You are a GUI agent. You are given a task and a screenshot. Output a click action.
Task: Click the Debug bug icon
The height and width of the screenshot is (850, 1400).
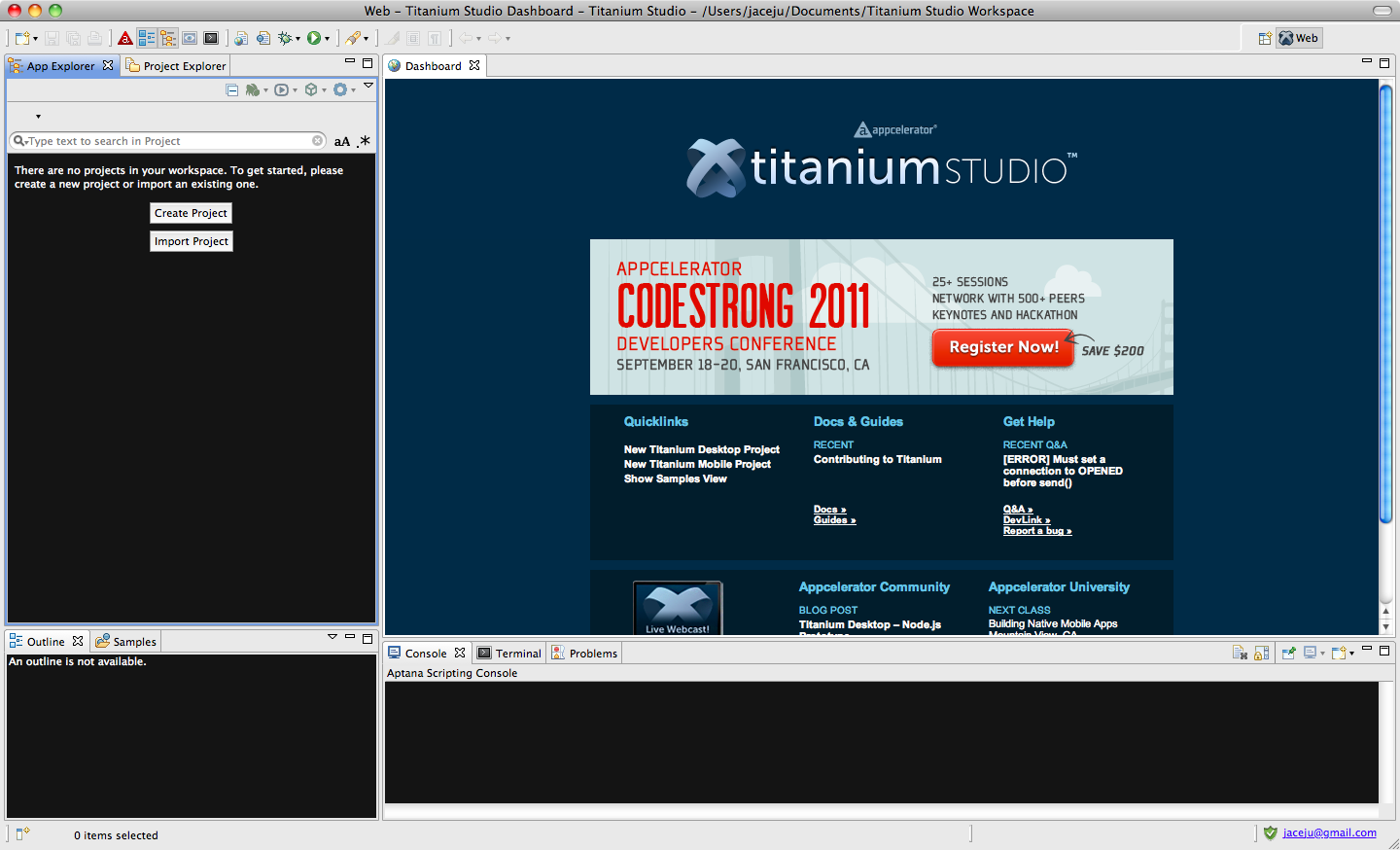285,38
